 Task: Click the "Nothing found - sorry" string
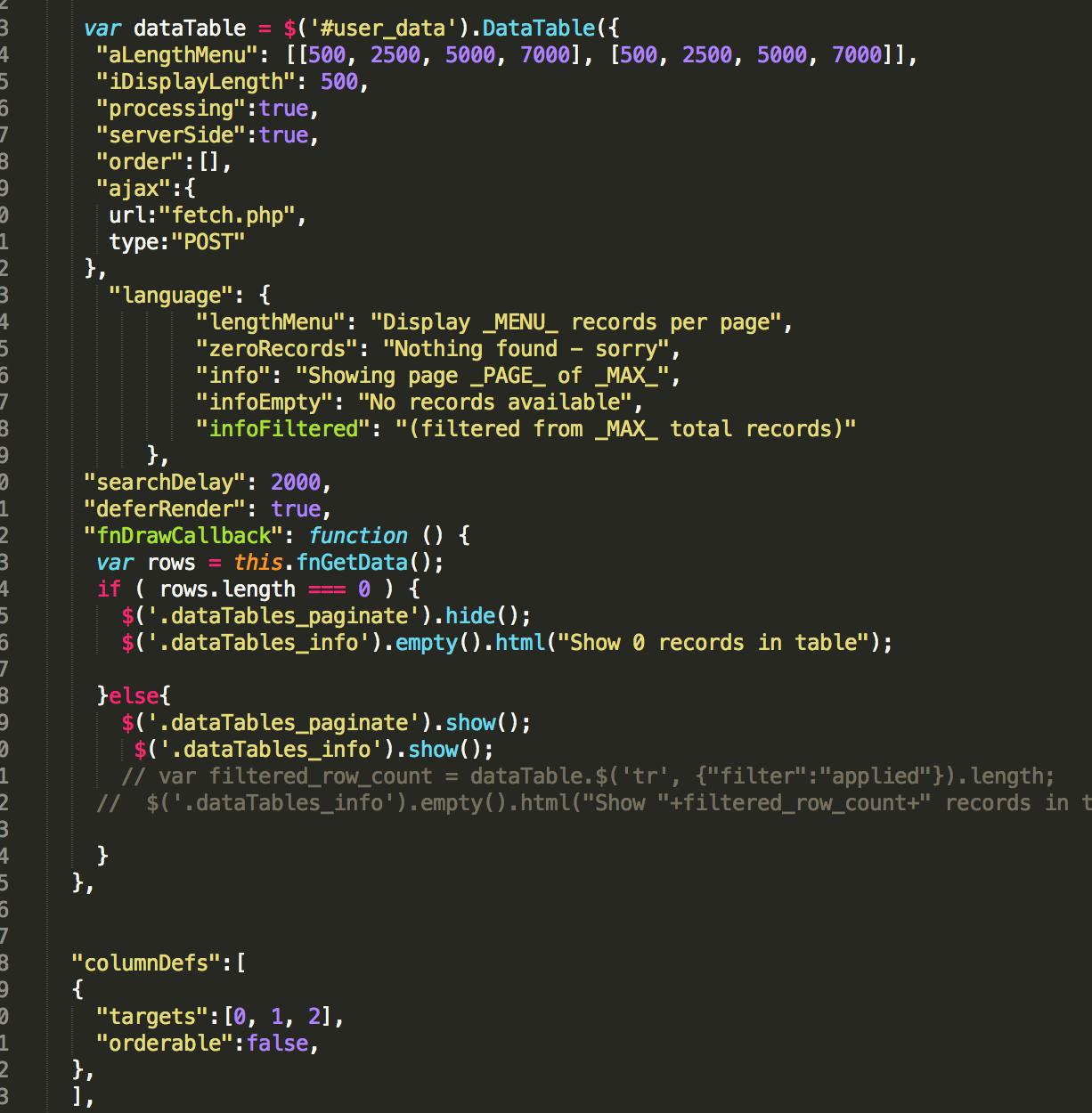coord(526,349)
